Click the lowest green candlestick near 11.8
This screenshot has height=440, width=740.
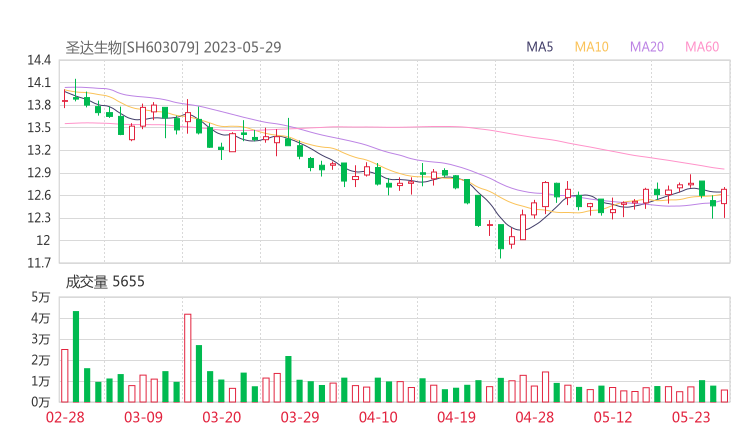click(x=501, y=241)
